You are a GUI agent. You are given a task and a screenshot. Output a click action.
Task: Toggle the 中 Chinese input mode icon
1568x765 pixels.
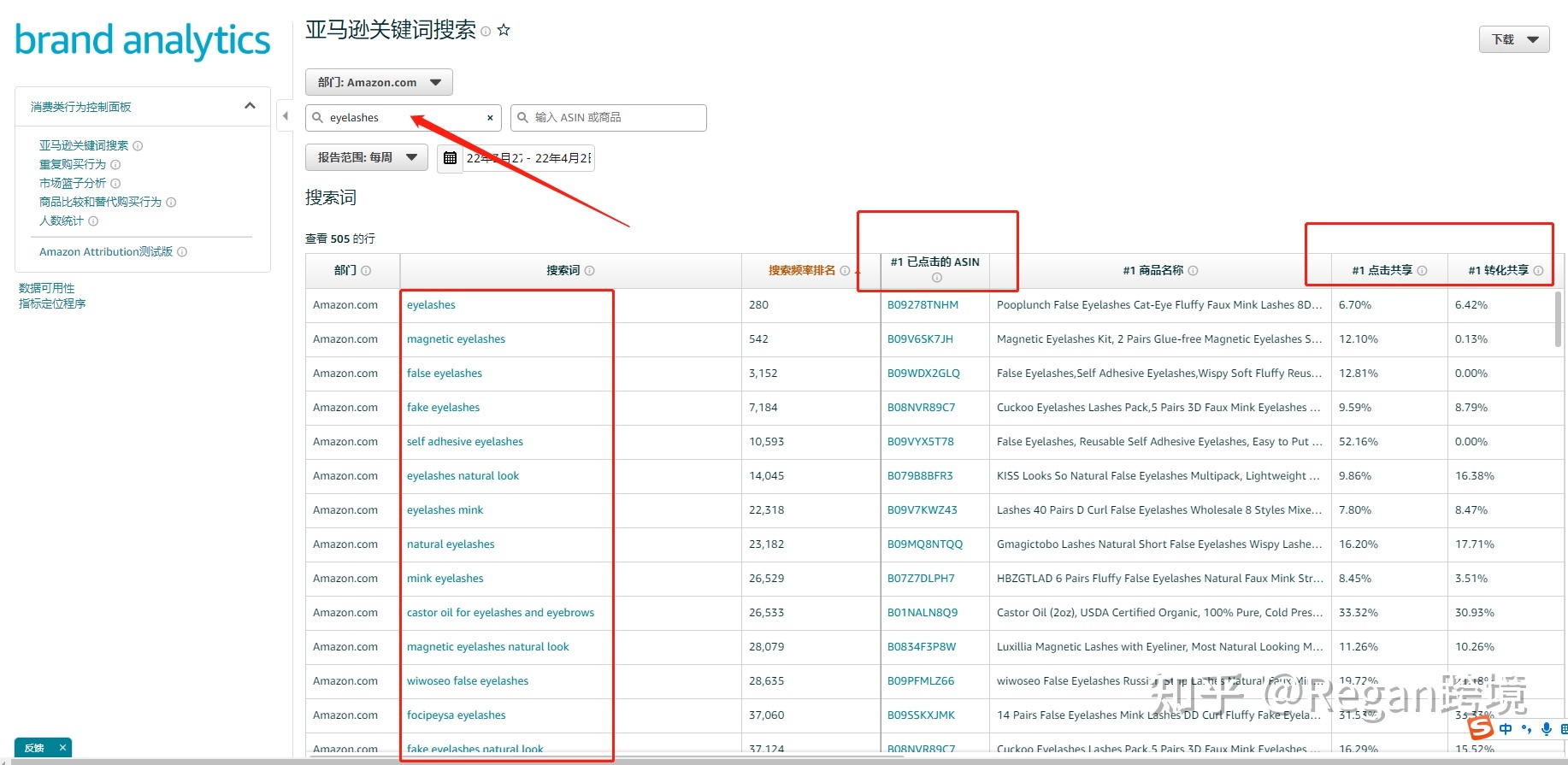point(1506,729)
